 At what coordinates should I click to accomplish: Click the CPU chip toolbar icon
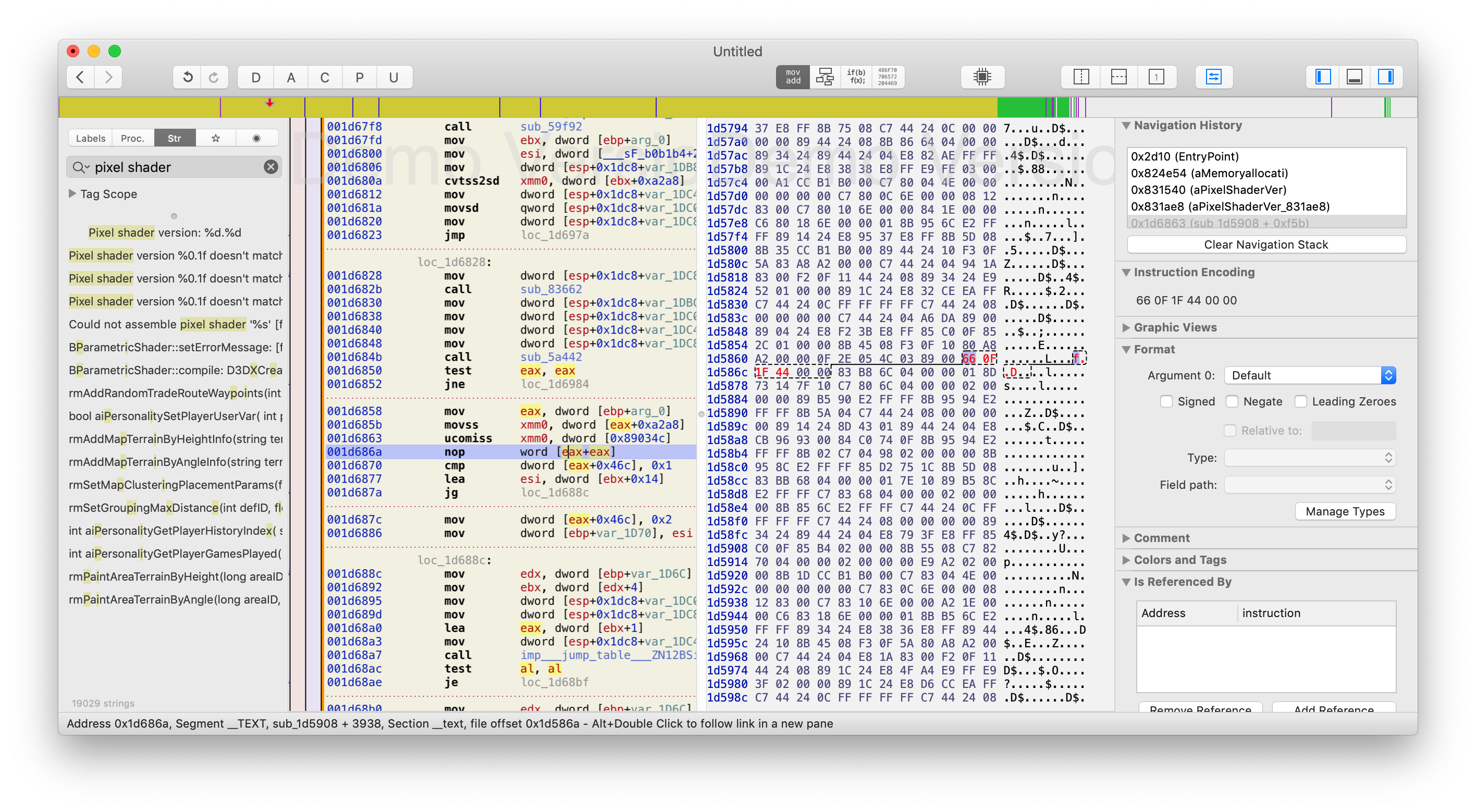pos(982,77)
